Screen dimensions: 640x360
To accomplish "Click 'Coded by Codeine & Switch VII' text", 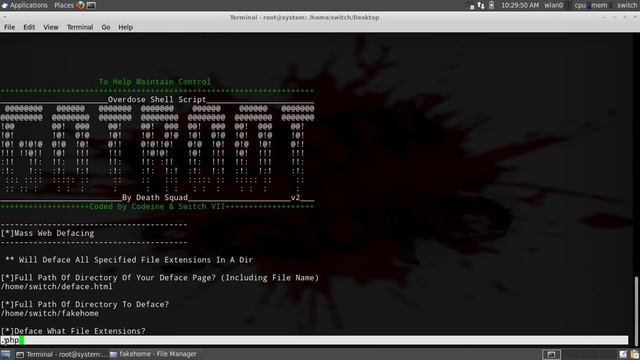I will (x=157, y=207).
